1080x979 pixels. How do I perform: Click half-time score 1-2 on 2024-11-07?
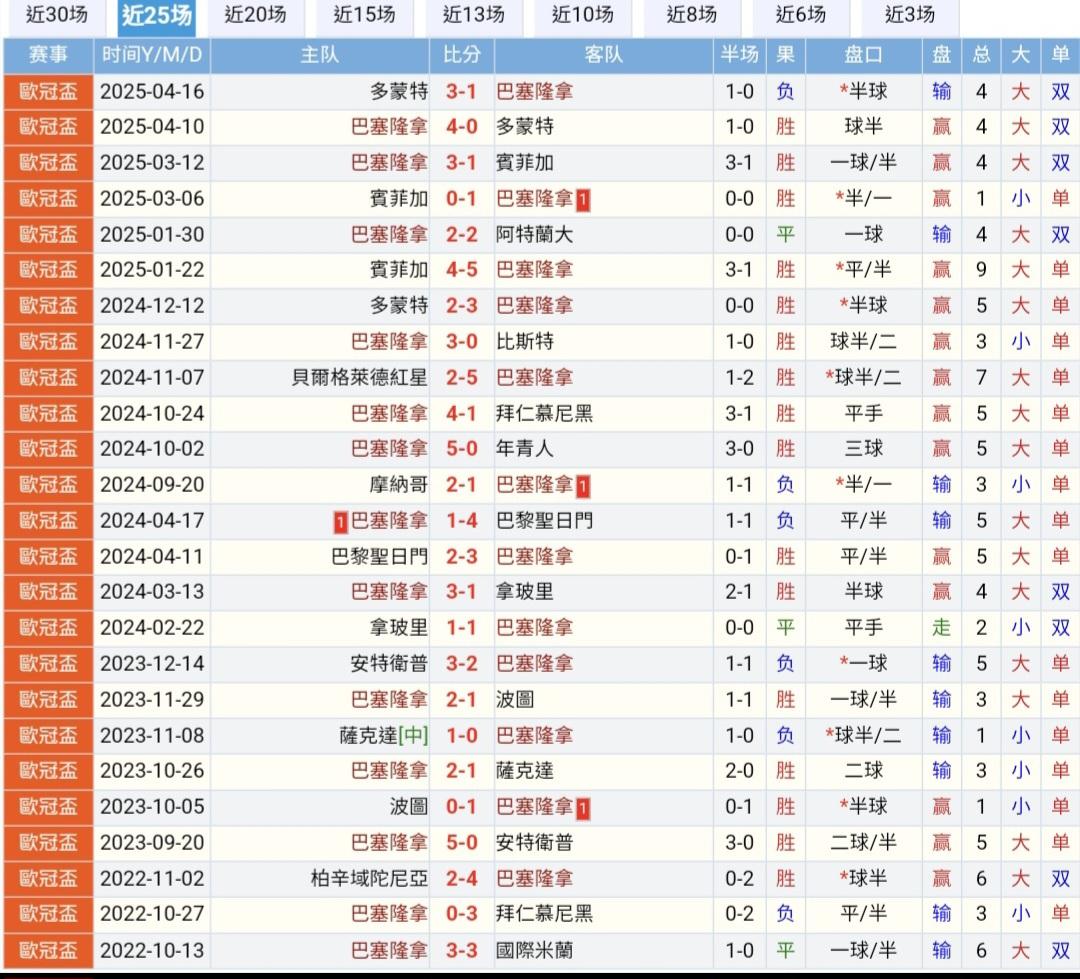pos(740,377)
